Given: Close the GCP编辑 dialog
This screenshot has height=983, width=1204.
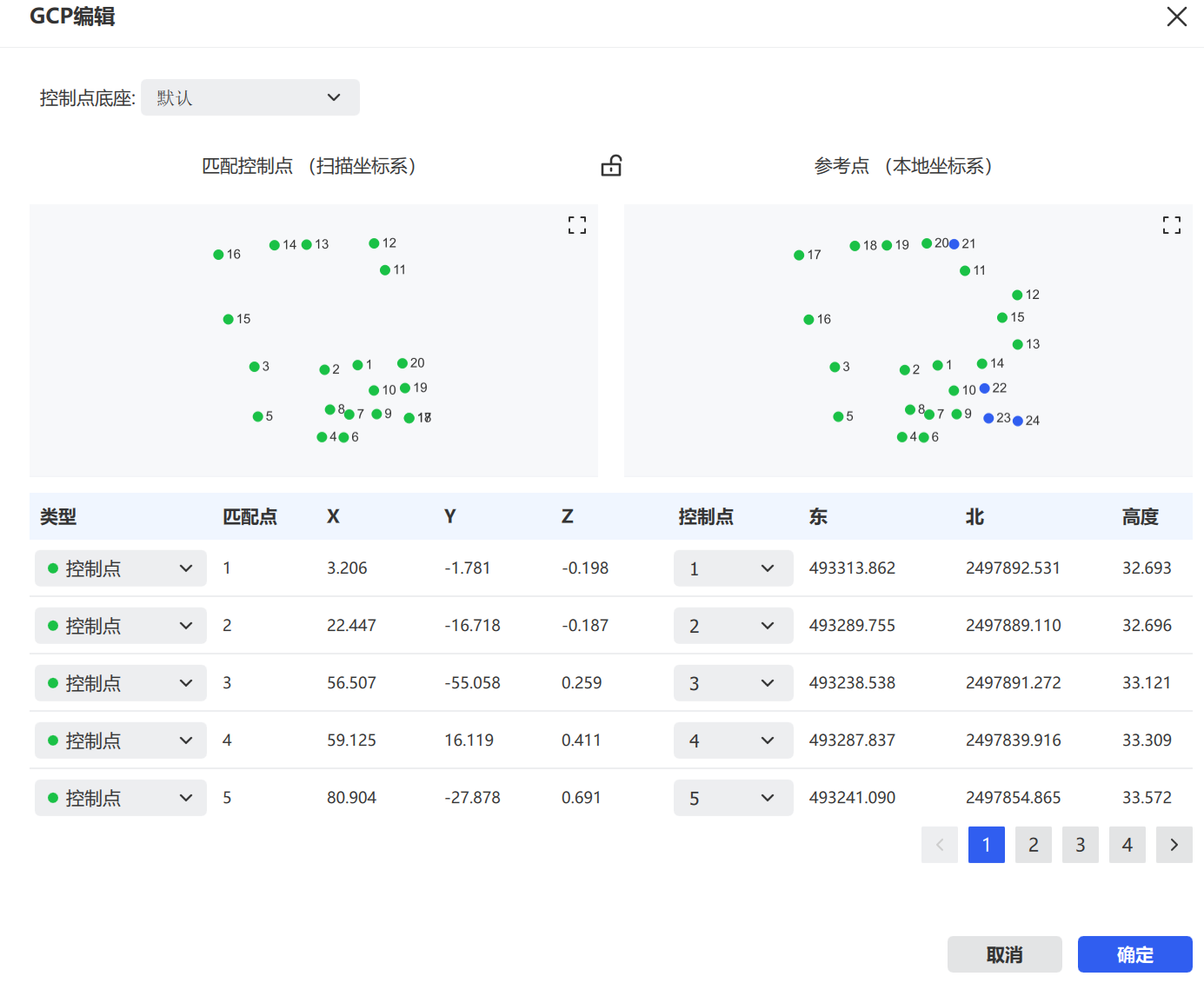Looking at the screenshot, I should (x=1177, y=17).
